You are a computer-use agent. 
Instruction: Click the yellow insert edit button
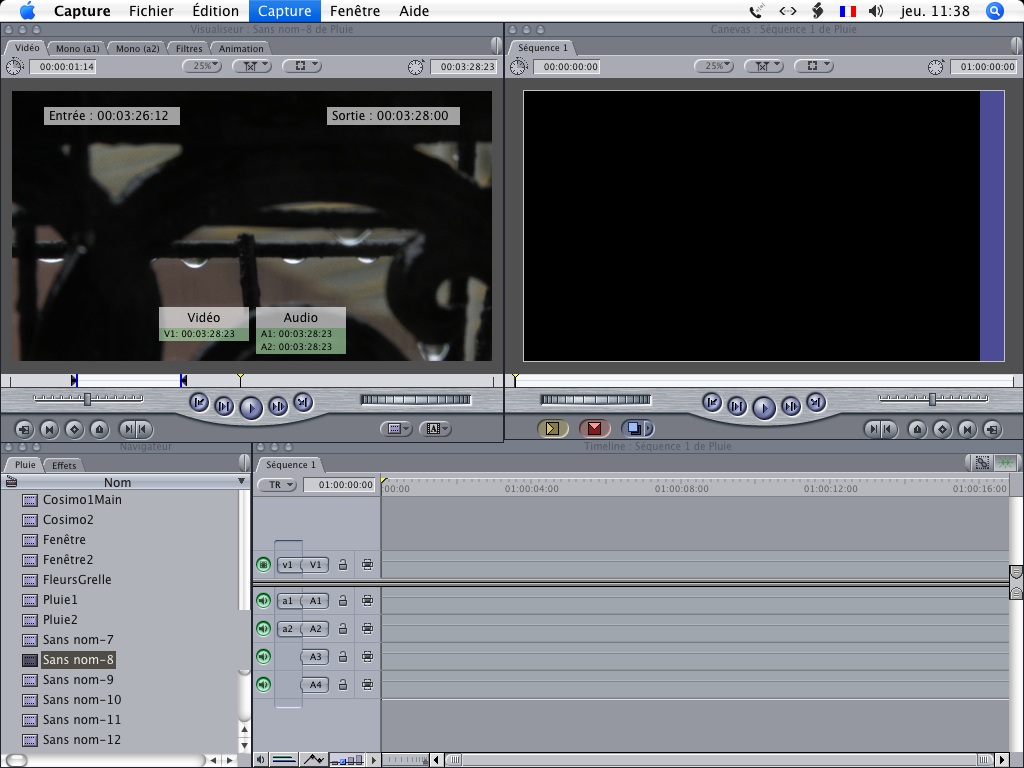552,429
